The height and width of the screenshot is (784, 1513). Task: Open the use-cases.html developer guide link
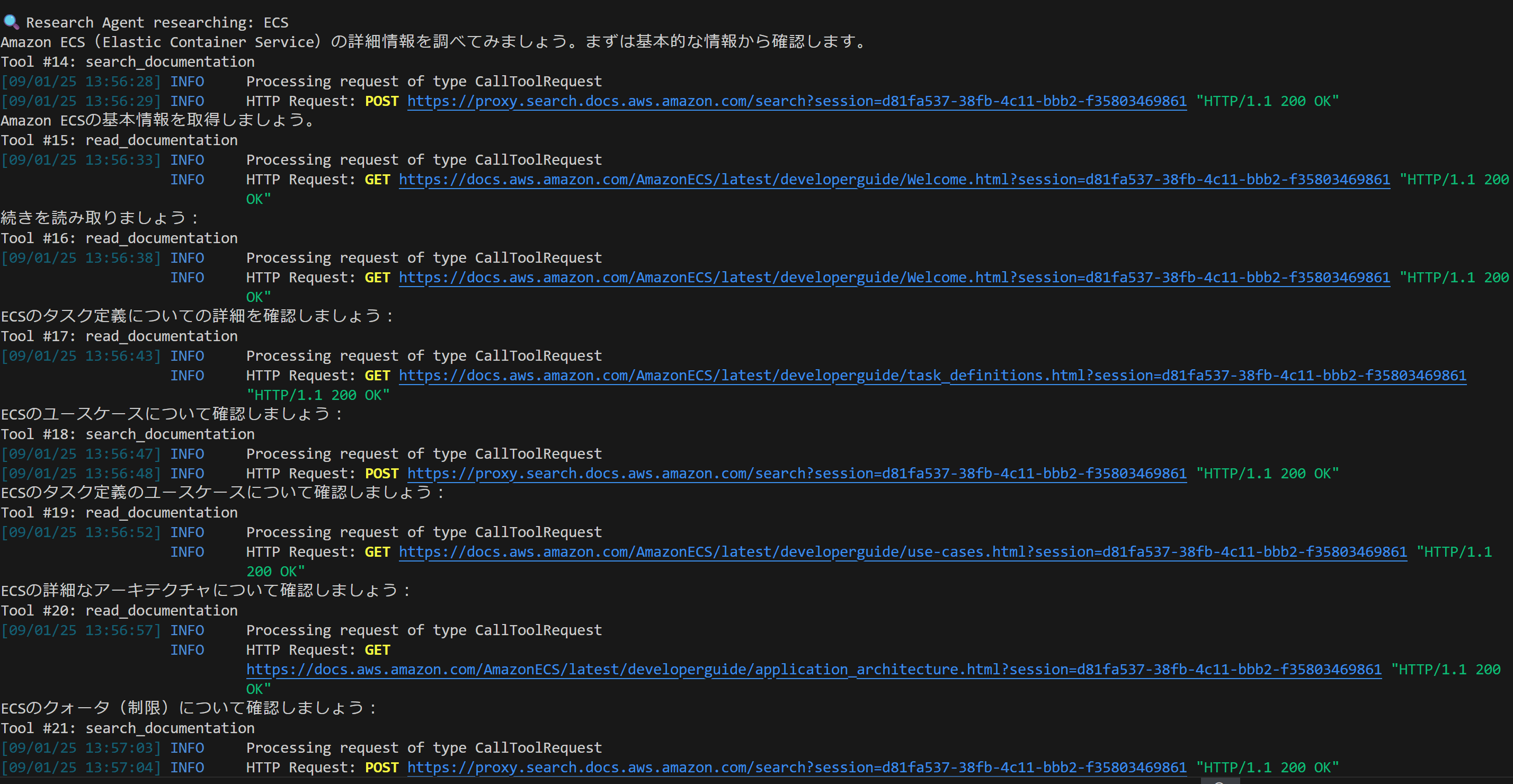(x=903, y=552)
